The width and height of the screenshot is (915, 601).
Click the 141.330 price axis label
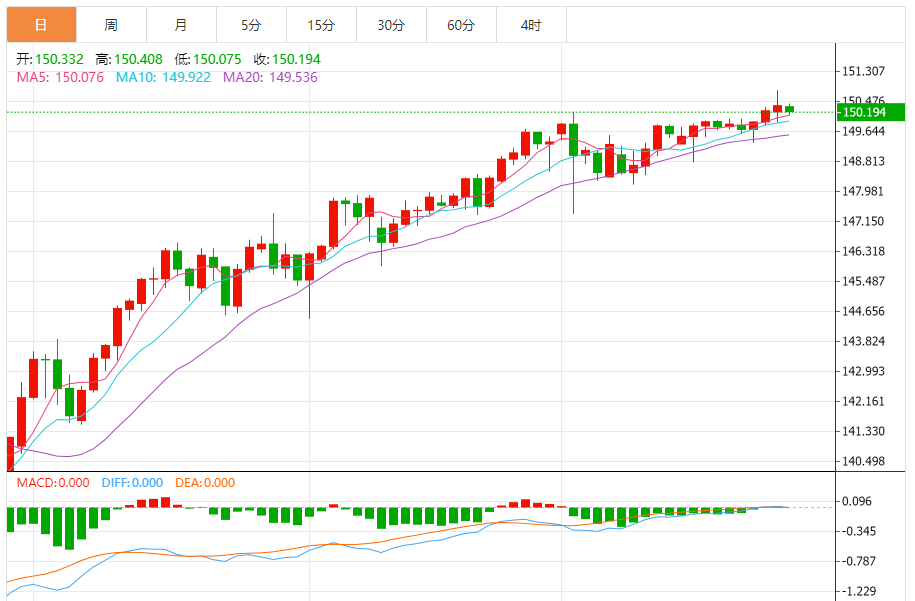coord(863,432)
